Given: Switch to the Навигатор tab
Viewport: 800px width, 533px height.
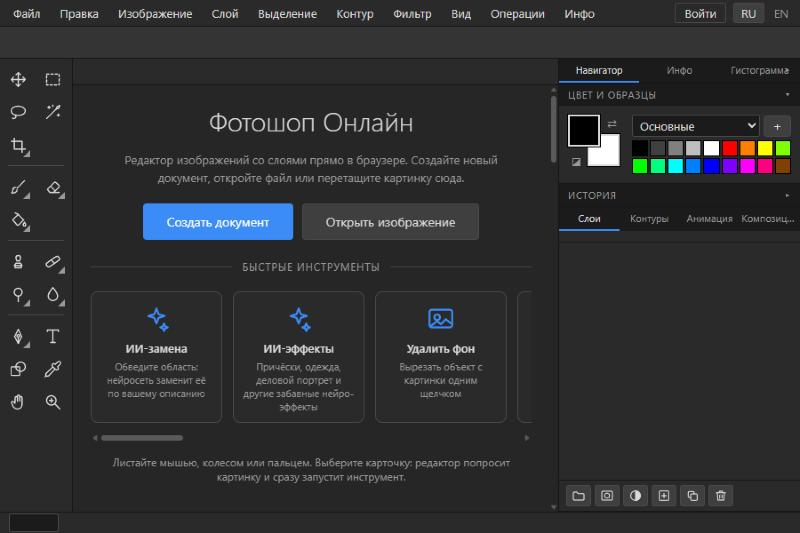Looking at the screenshot, I should point(599,70).
